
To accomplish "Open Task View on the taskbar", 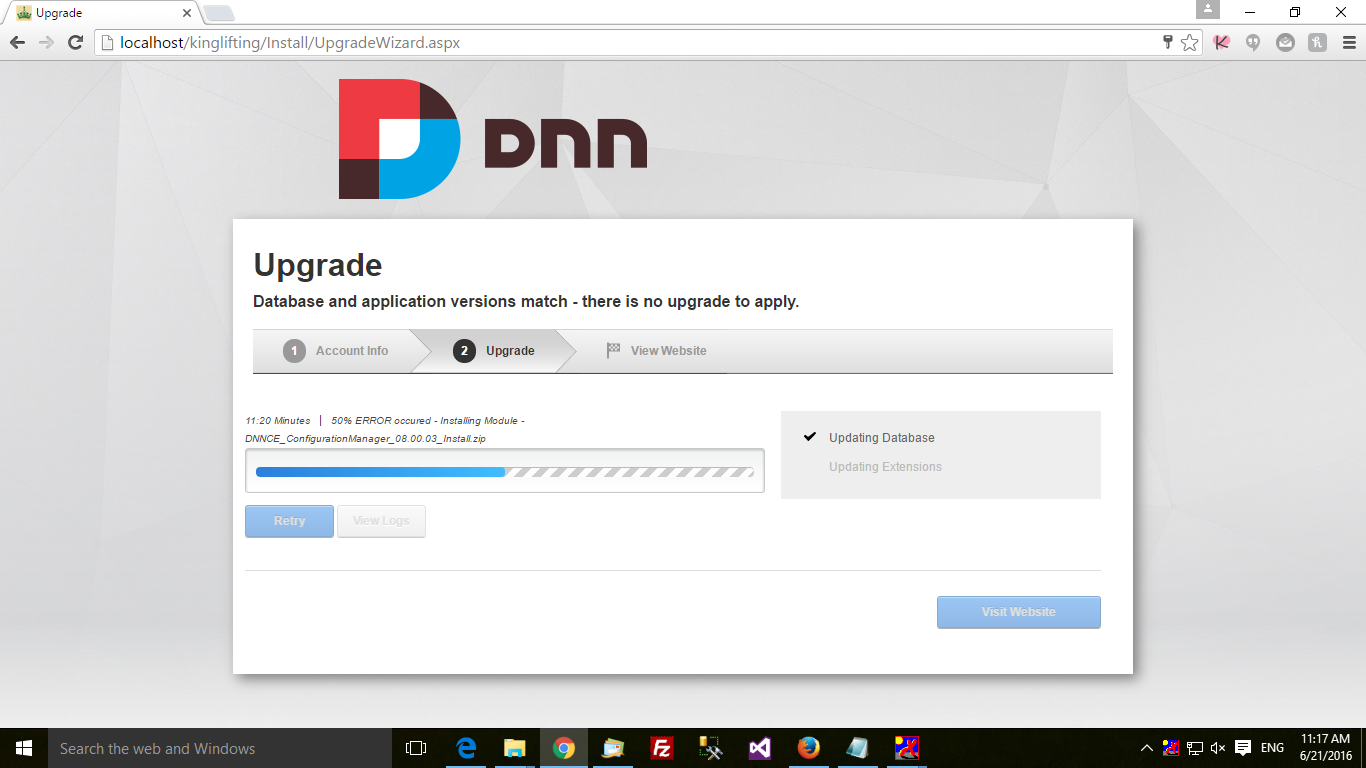I will click(416, 748).
